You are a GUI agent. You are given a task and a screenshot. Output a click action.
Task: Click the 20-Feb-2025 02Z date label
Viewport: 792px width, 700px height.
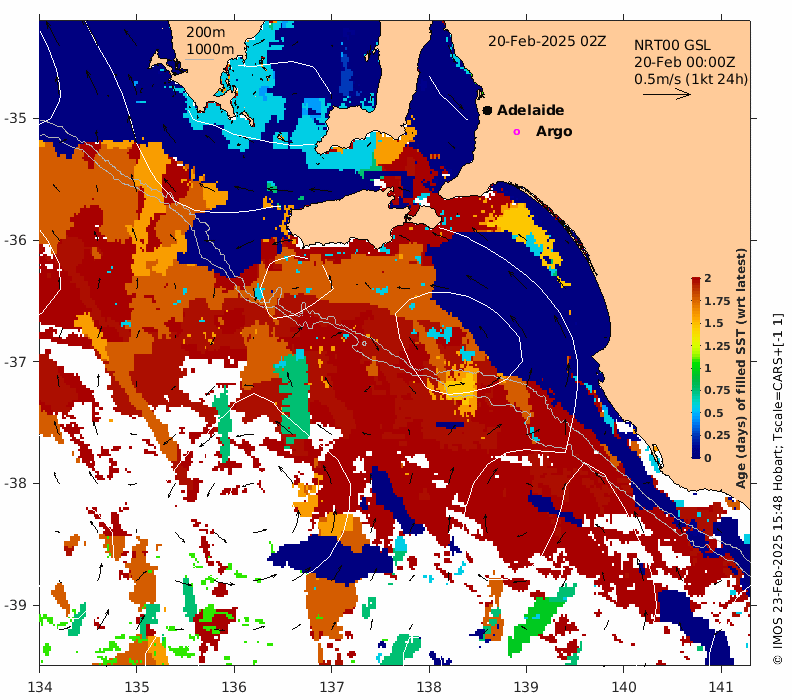[547, 41]
